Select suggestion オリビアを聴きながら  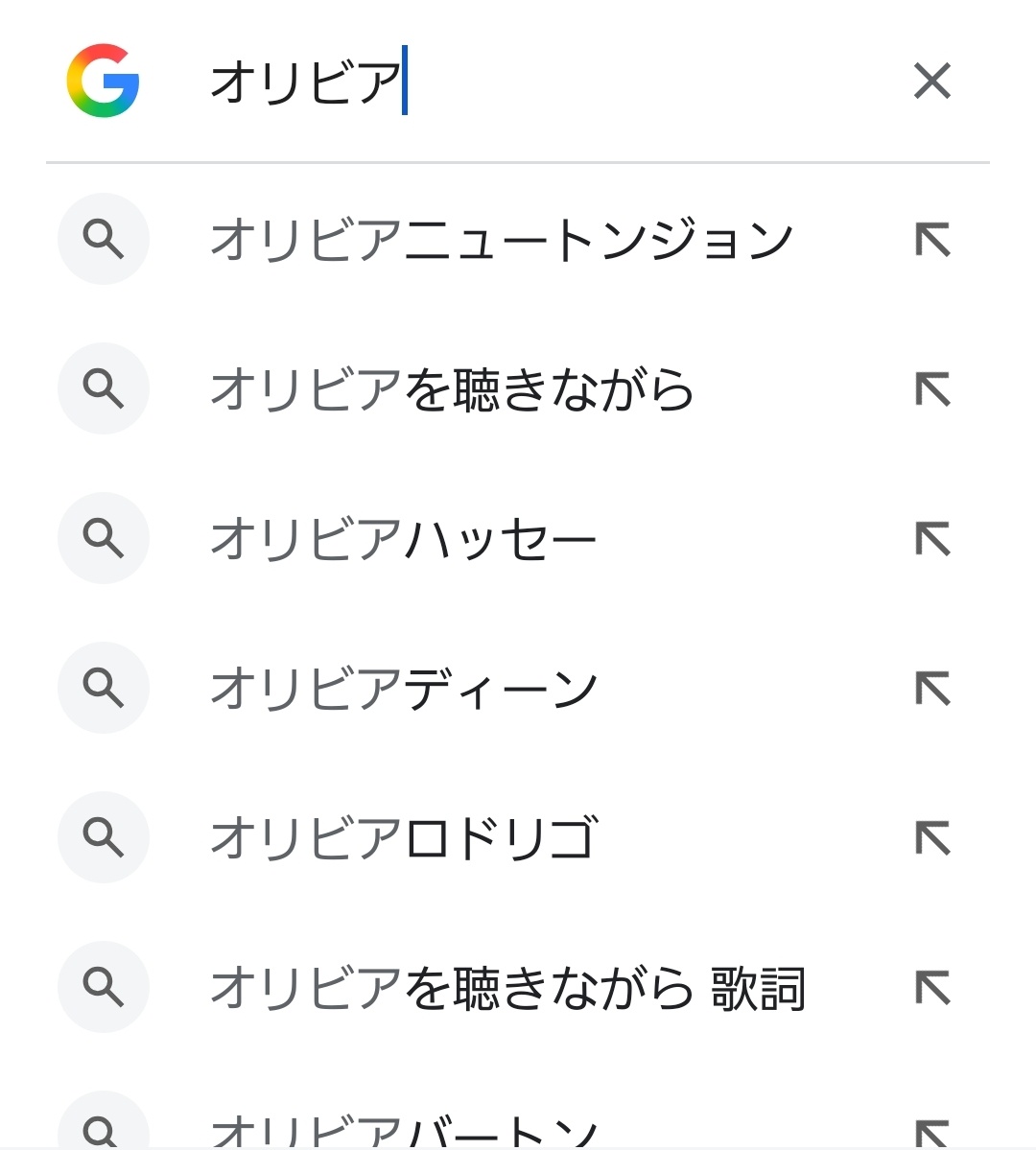tap(451, 389)
